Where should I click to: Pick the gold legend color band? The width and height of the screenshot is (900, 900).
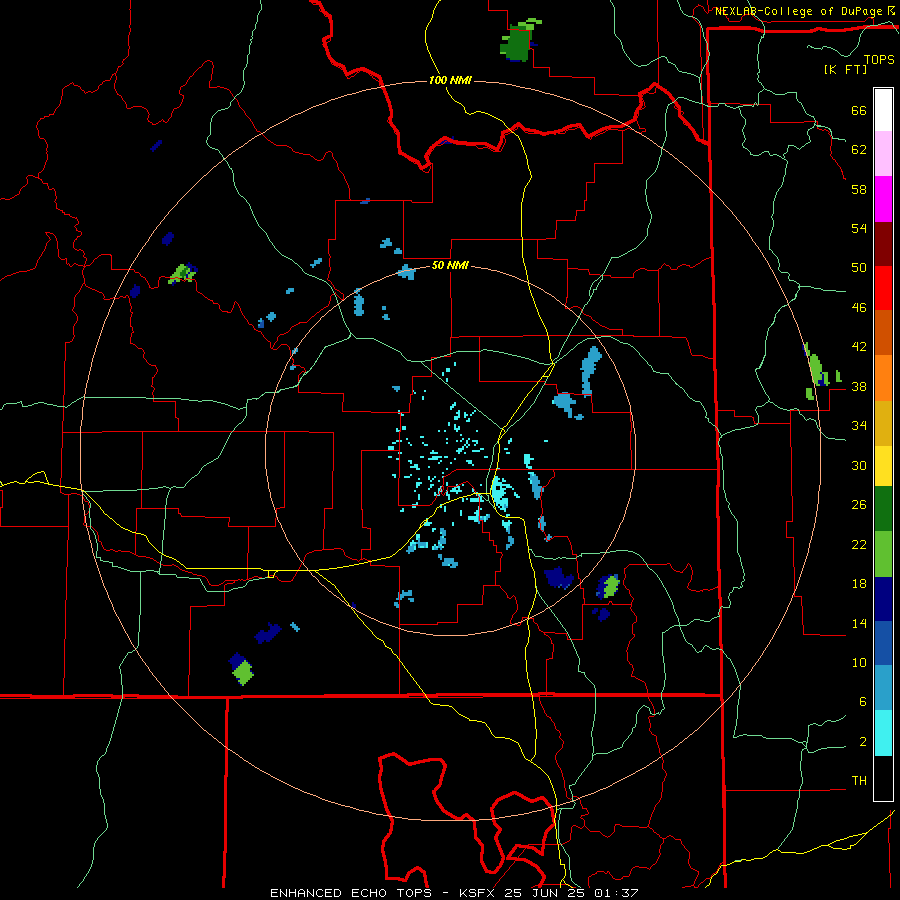[883, 422]
